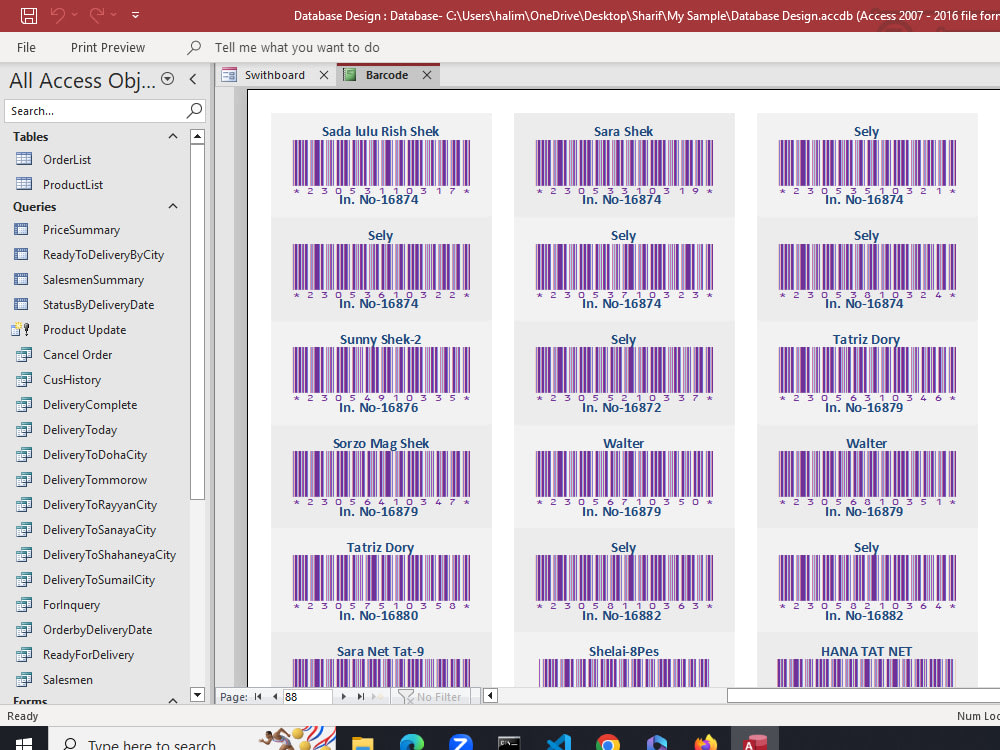
Task: Go to previous page arrow
Action: (x=275, y=696)
